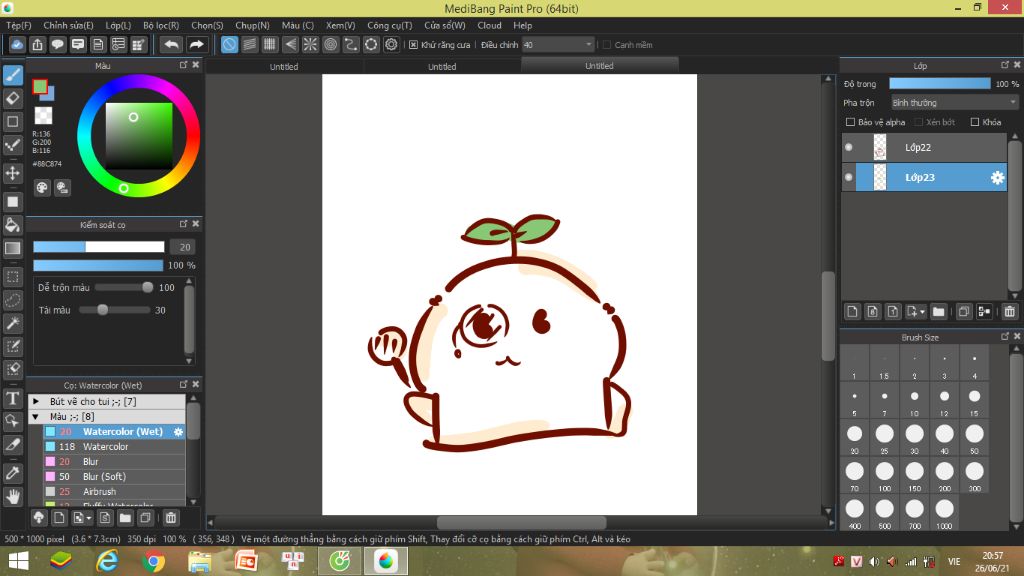Hide the Lớp22 layer
This screenshot has width=1024, height=576.
[x=849, y=147]
